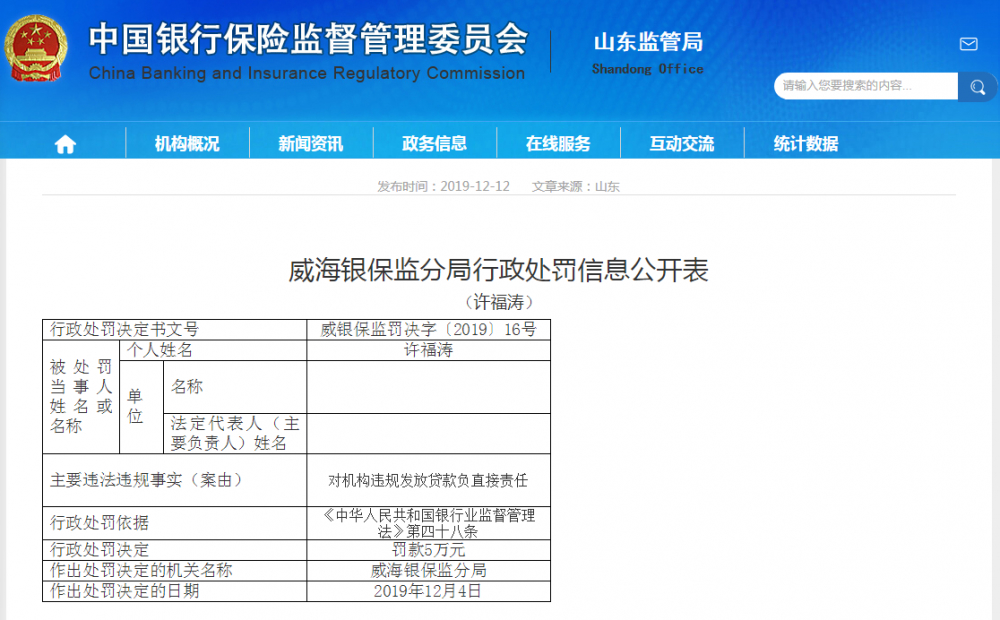Open the 统计数据 menu
Viewport: 1000px width, 620px height.
point(805,142)
